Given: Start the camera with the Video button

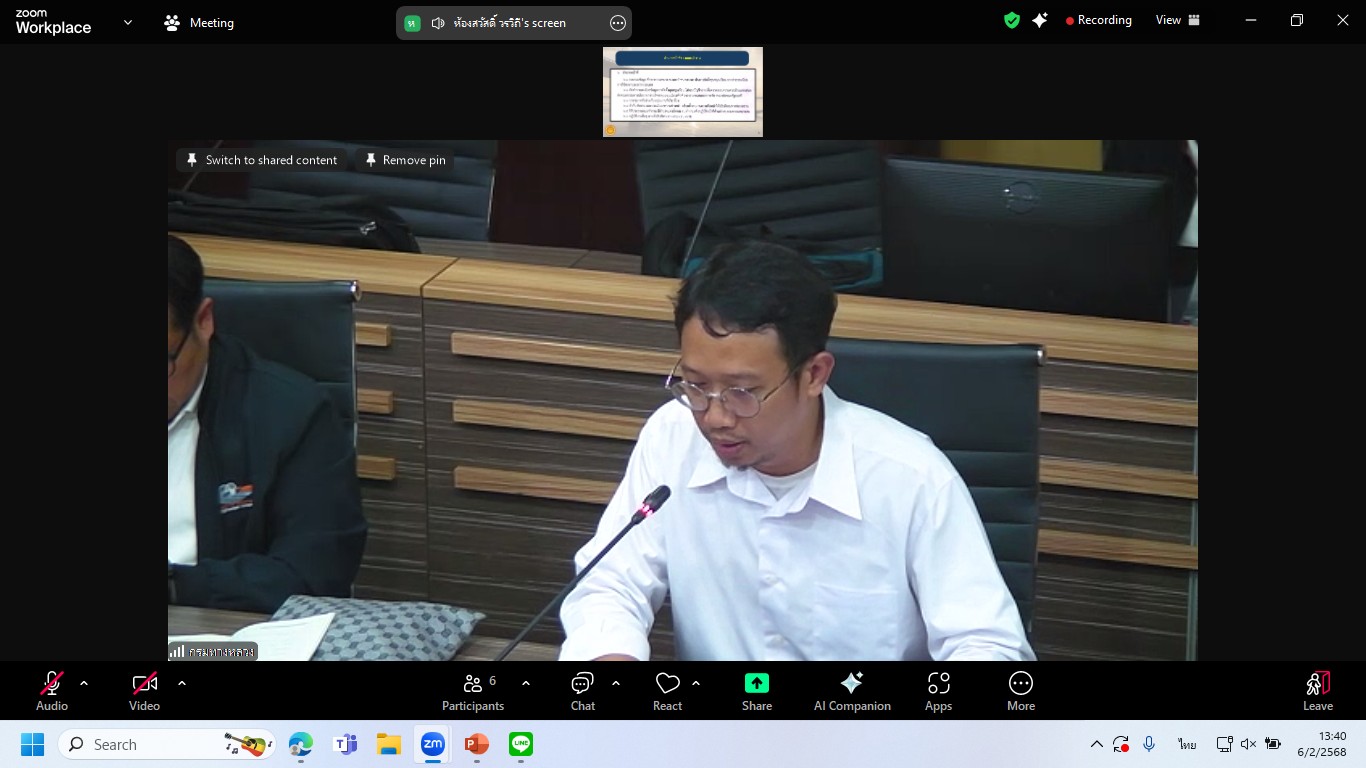Looking at the screenshot, I should coord(144,691).
